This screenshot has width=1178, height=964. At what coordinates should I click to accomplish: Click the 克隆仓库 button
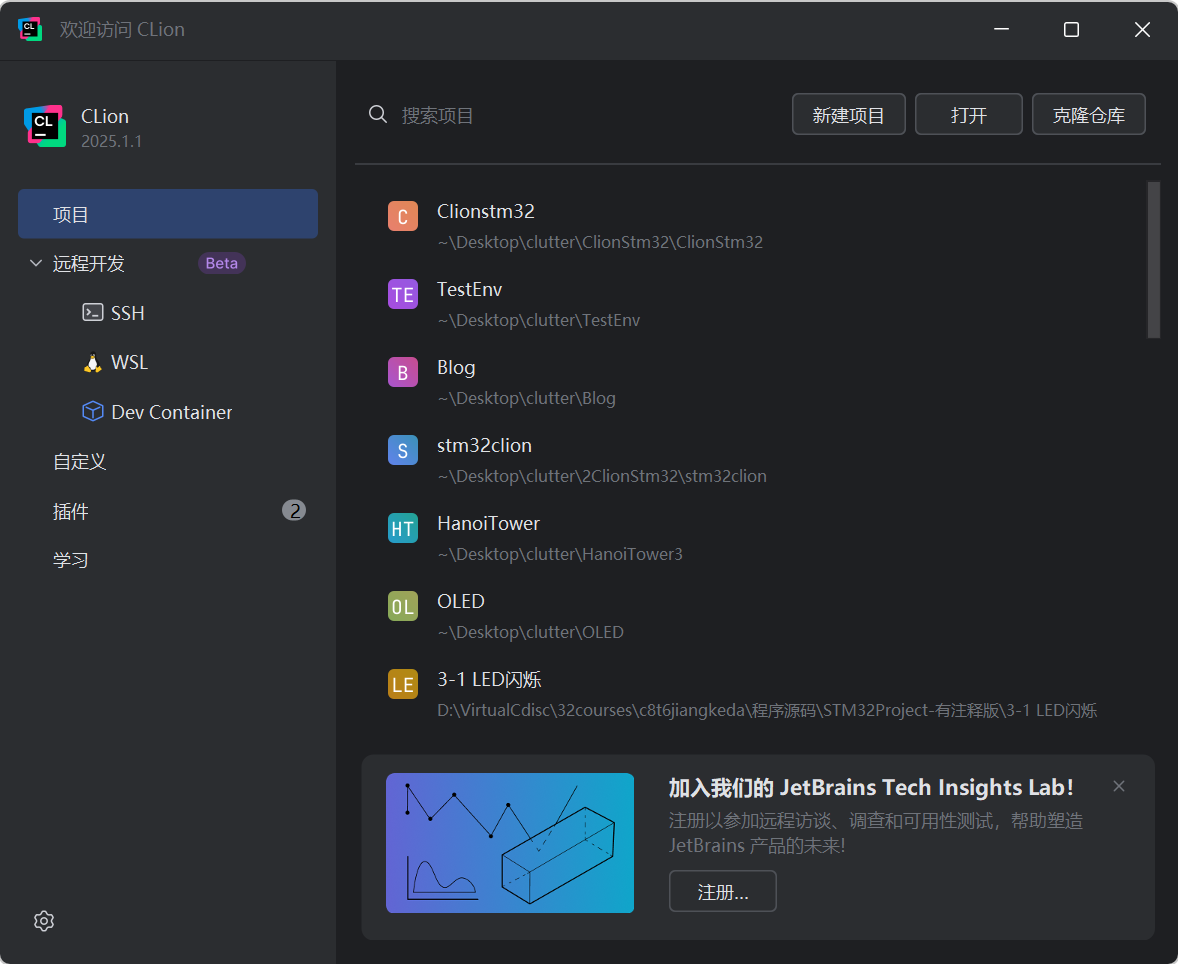(1089, 114)
